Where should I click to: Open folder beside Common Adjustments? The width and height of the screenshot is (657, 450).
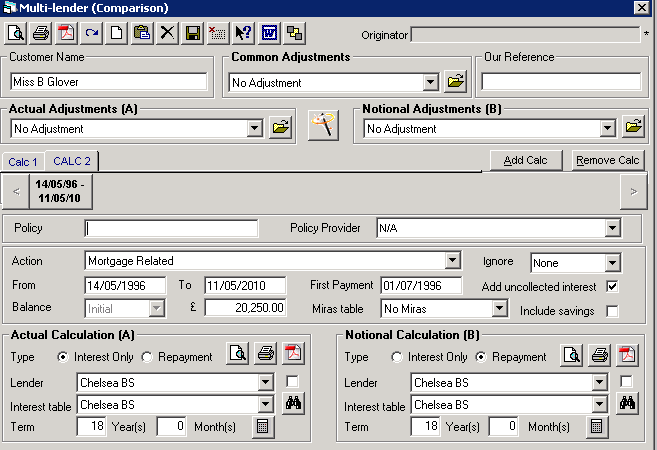455,81
